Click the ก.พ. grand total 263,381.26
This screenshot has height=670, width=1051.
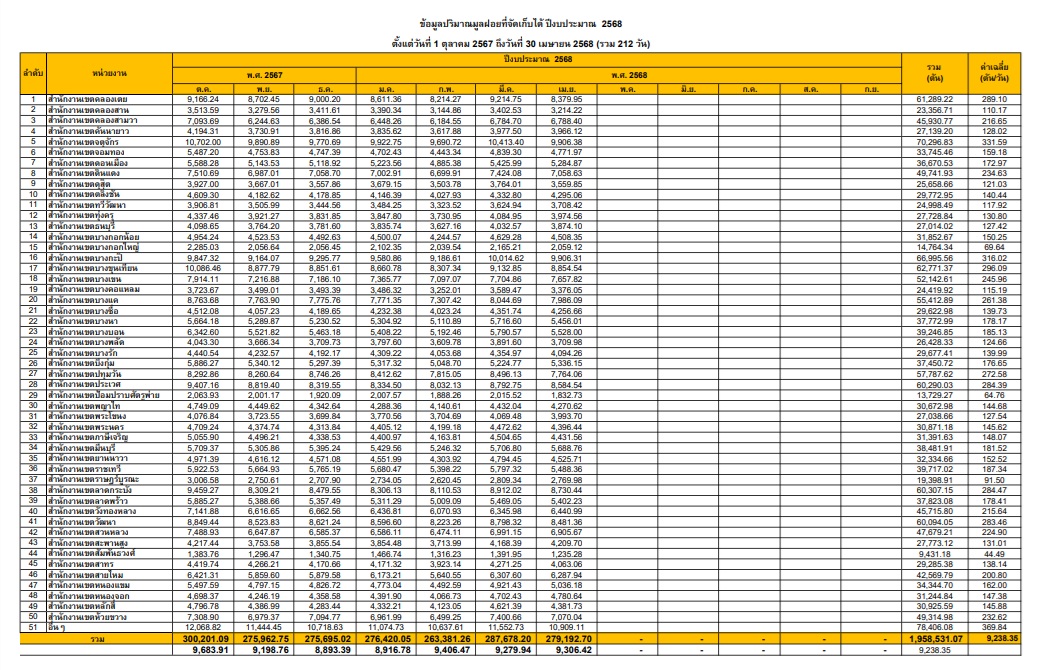(x=448, y=639)
